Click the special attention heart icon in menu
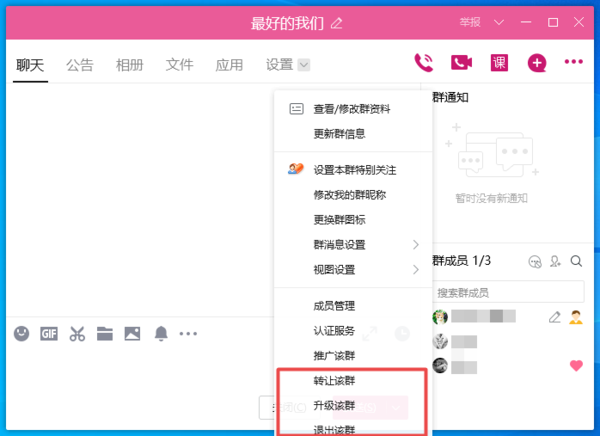The width and height of the screenshot is (600, 436). click(296, 168)
